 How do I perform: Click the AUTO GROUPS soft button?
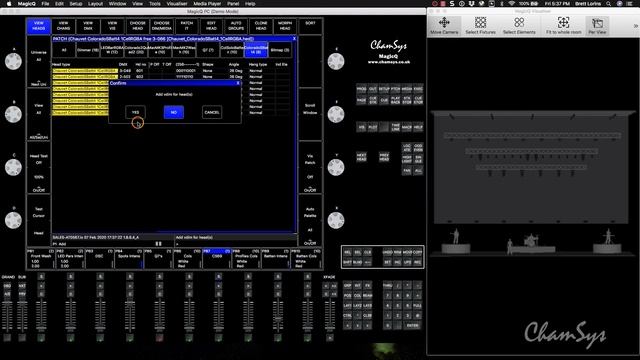[x=236, y=26]
